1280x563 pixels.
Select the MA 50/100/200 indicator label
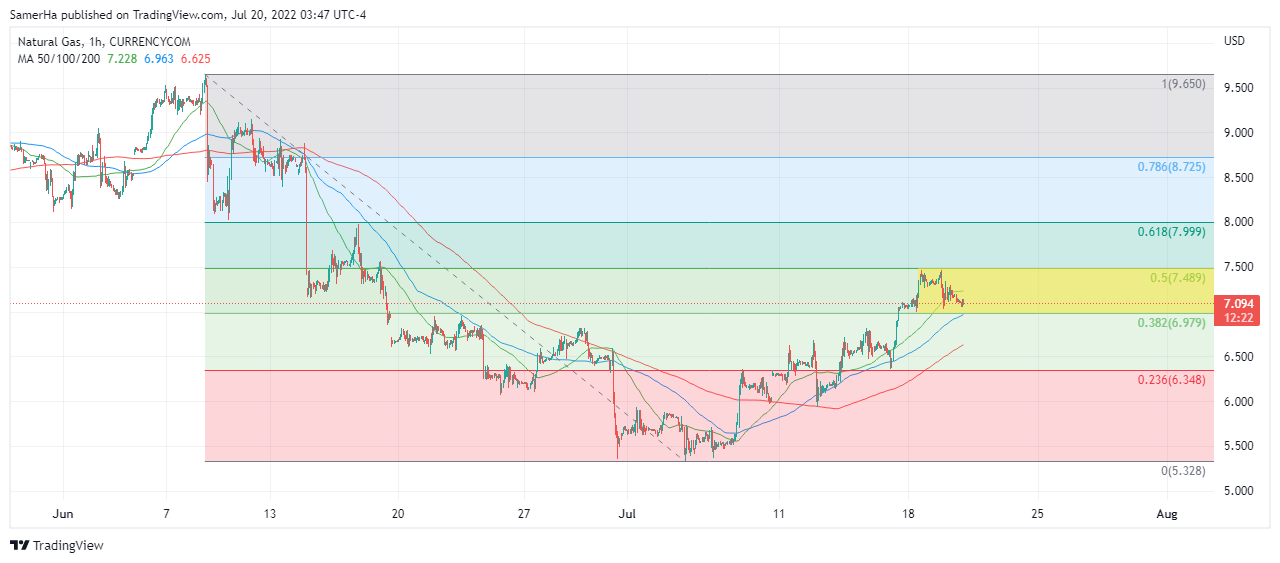point(57,59)
